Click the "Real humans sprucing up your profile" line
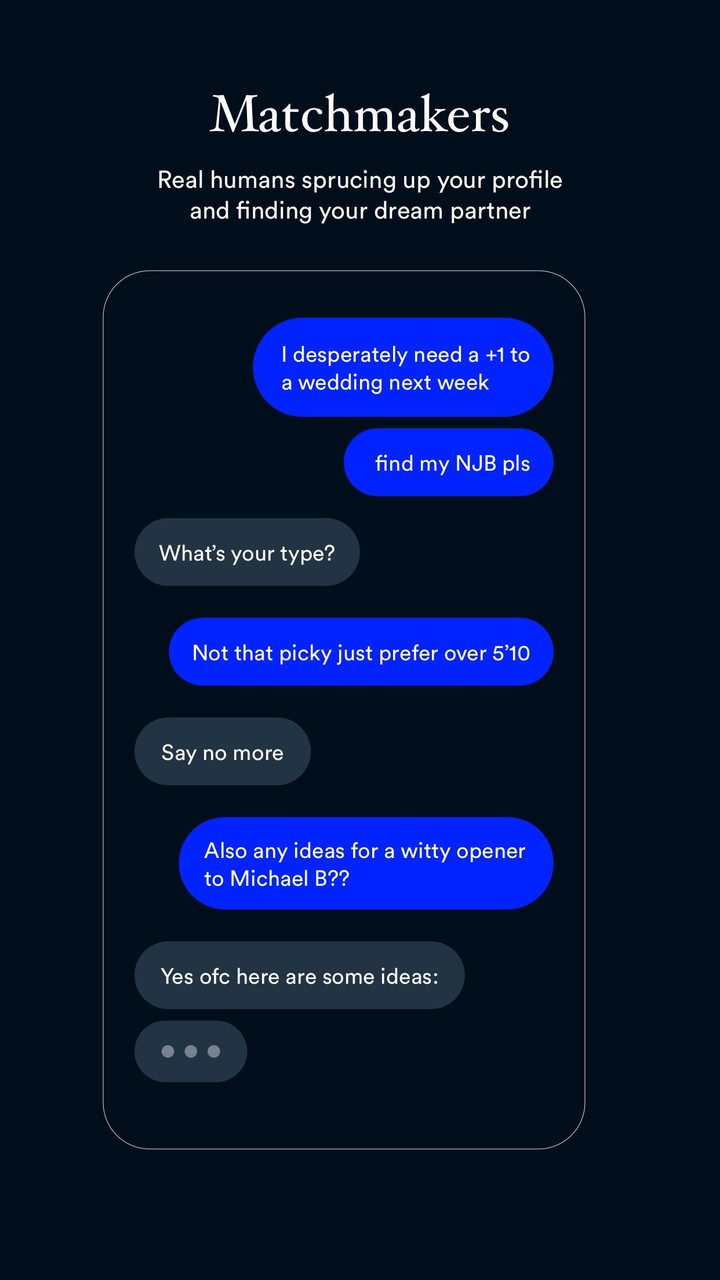Image resolution: width=720 pixels, height=1280 pixels. point(360,180)
